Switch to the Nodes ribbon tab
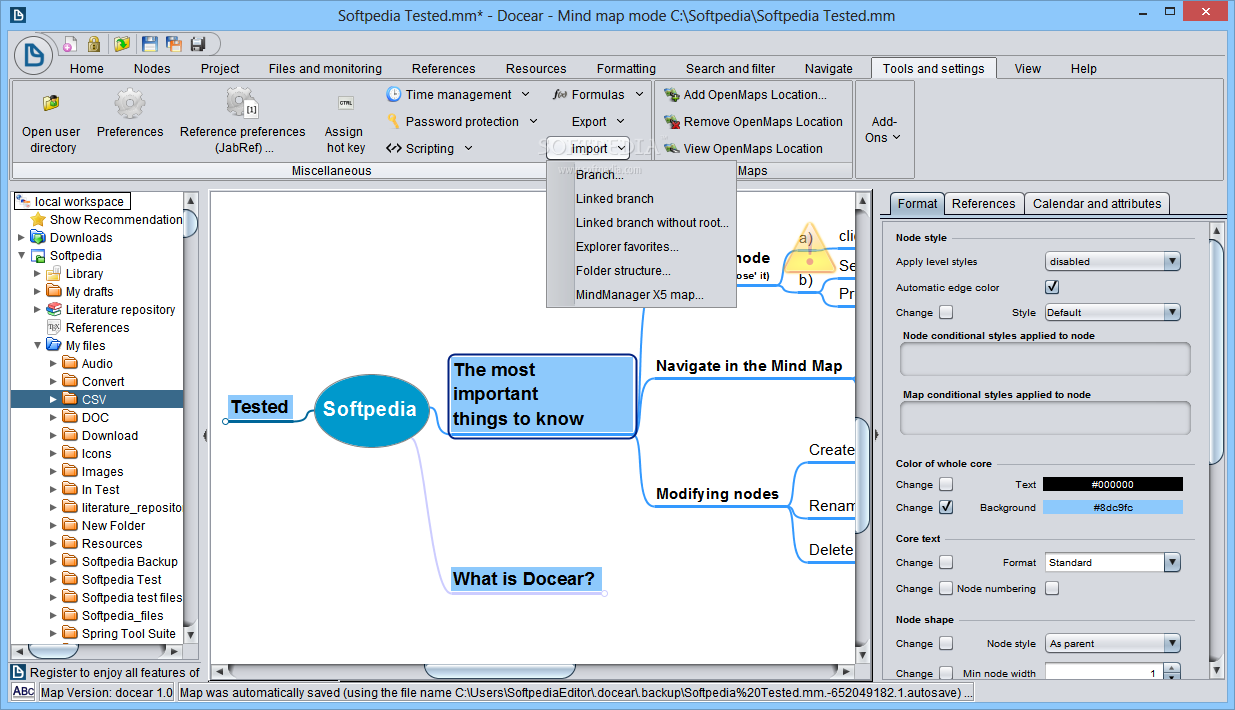The image size is (1235, 710). [x=152, y=68]
